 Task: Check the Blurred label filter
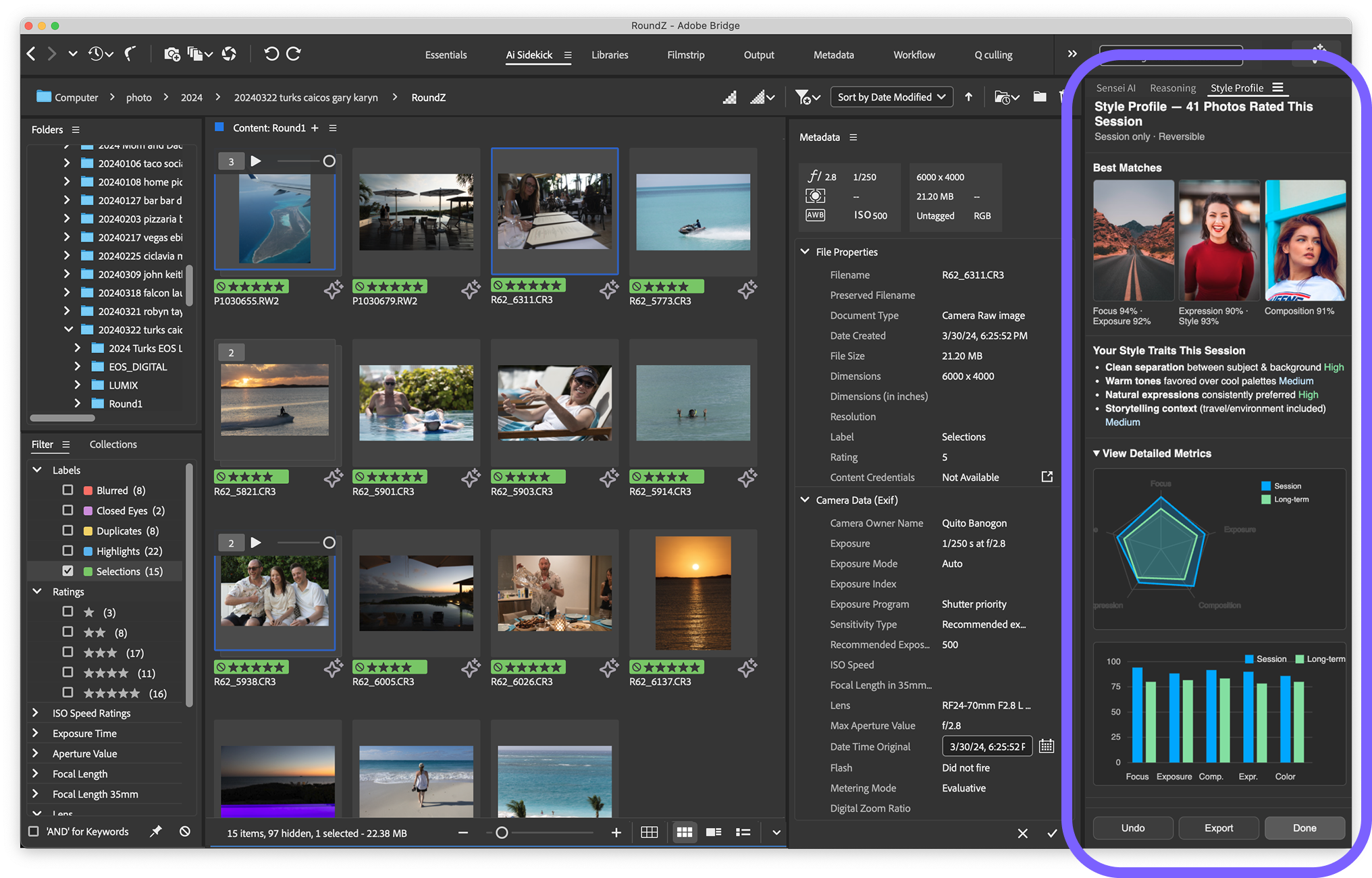tap(68, 490)
